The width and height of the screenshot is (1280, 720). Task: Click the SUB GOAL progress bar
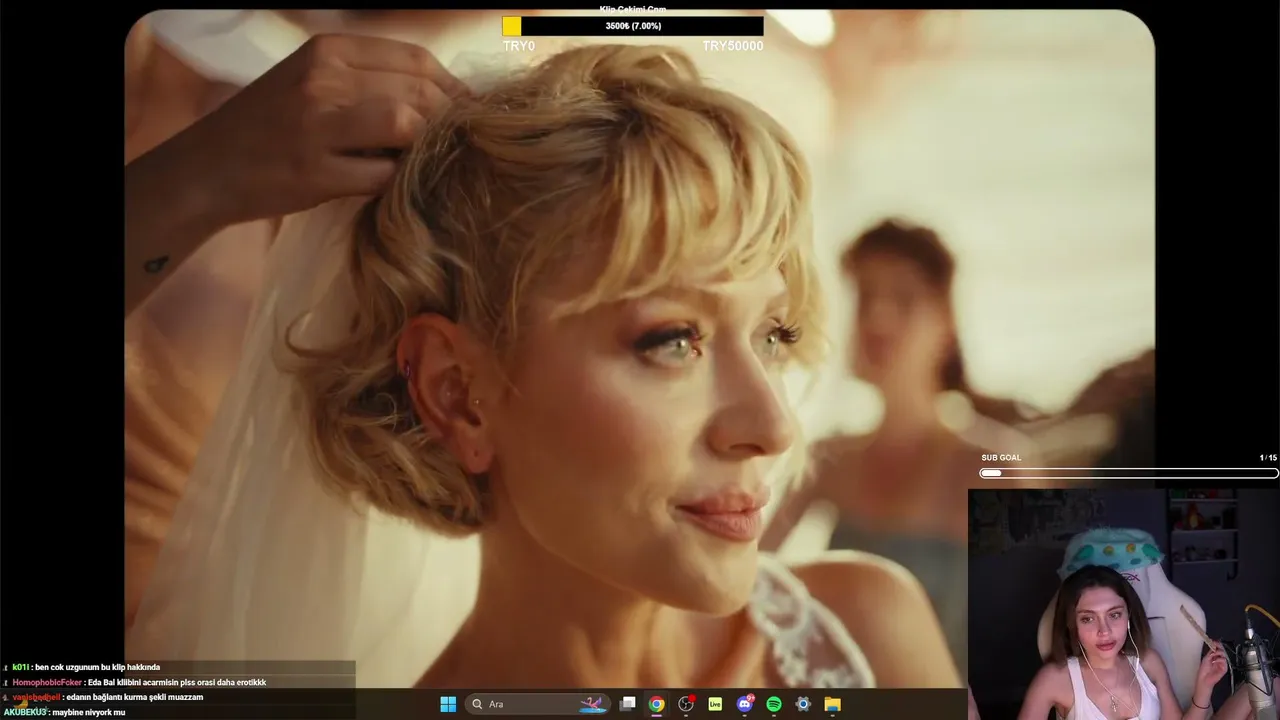1128,473
